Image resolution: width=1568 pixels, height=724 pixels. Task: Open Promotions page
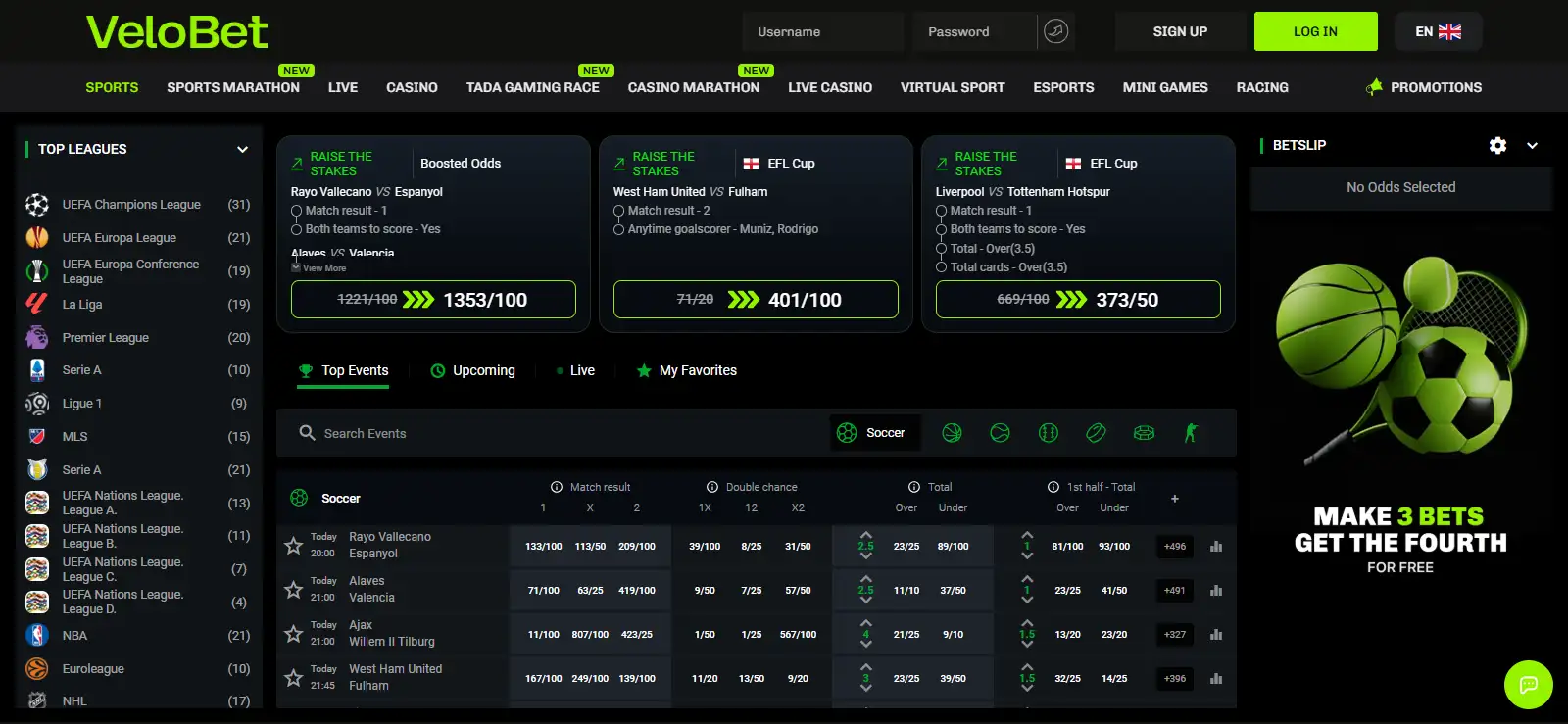tap(1424, 87)
